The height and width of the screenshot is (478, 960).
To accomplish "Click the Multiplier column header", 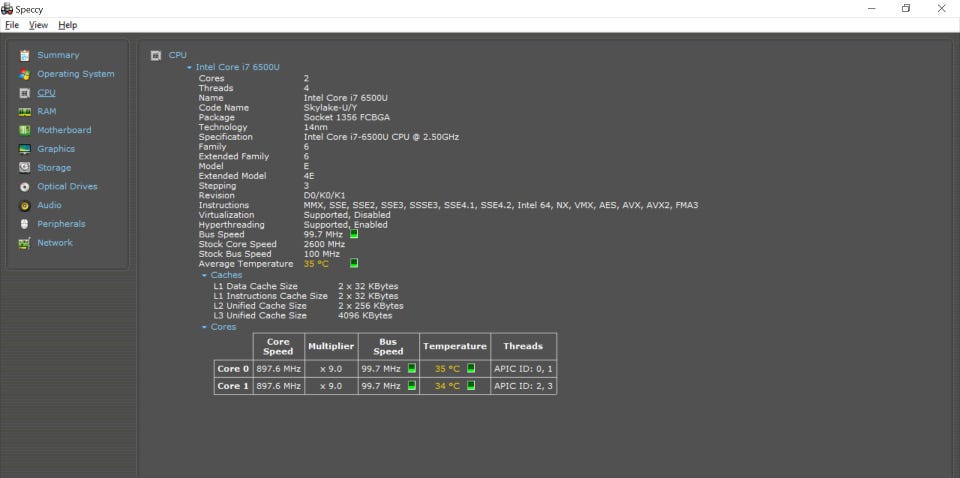I will pos(331,346).
